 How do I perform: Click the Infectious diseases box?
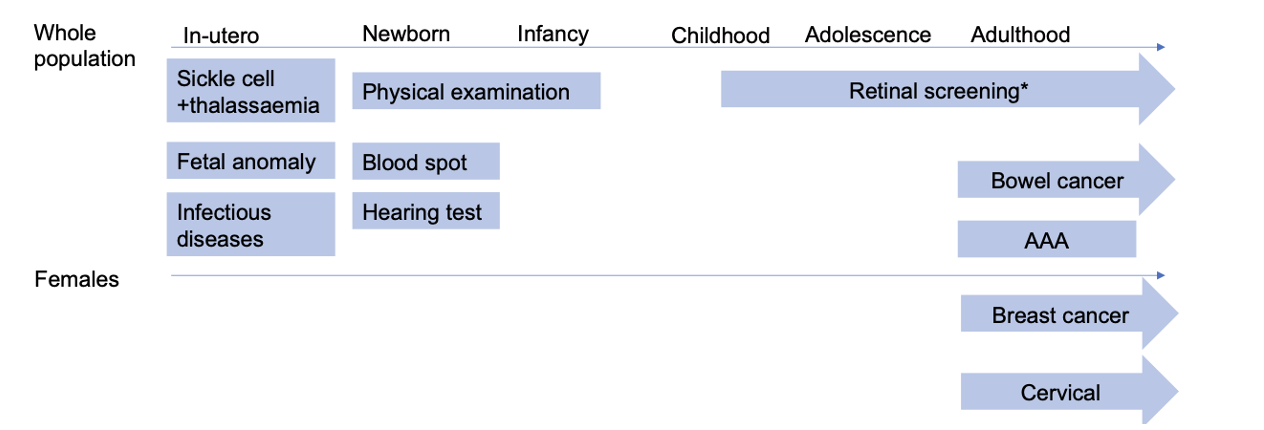click(x=250, y=225)
